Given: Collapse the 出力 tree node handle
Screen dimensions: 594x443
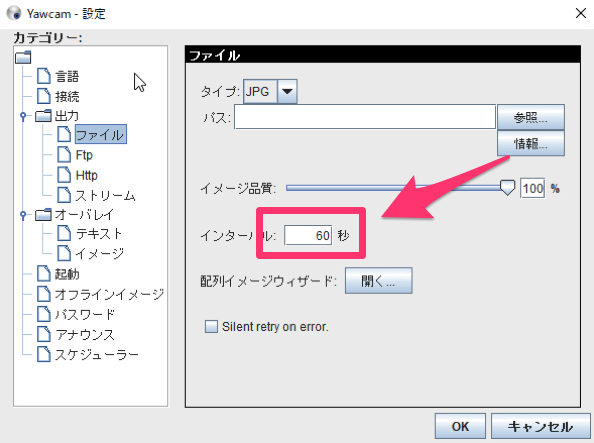Looking at the screenshot, I should pos(23,116).
